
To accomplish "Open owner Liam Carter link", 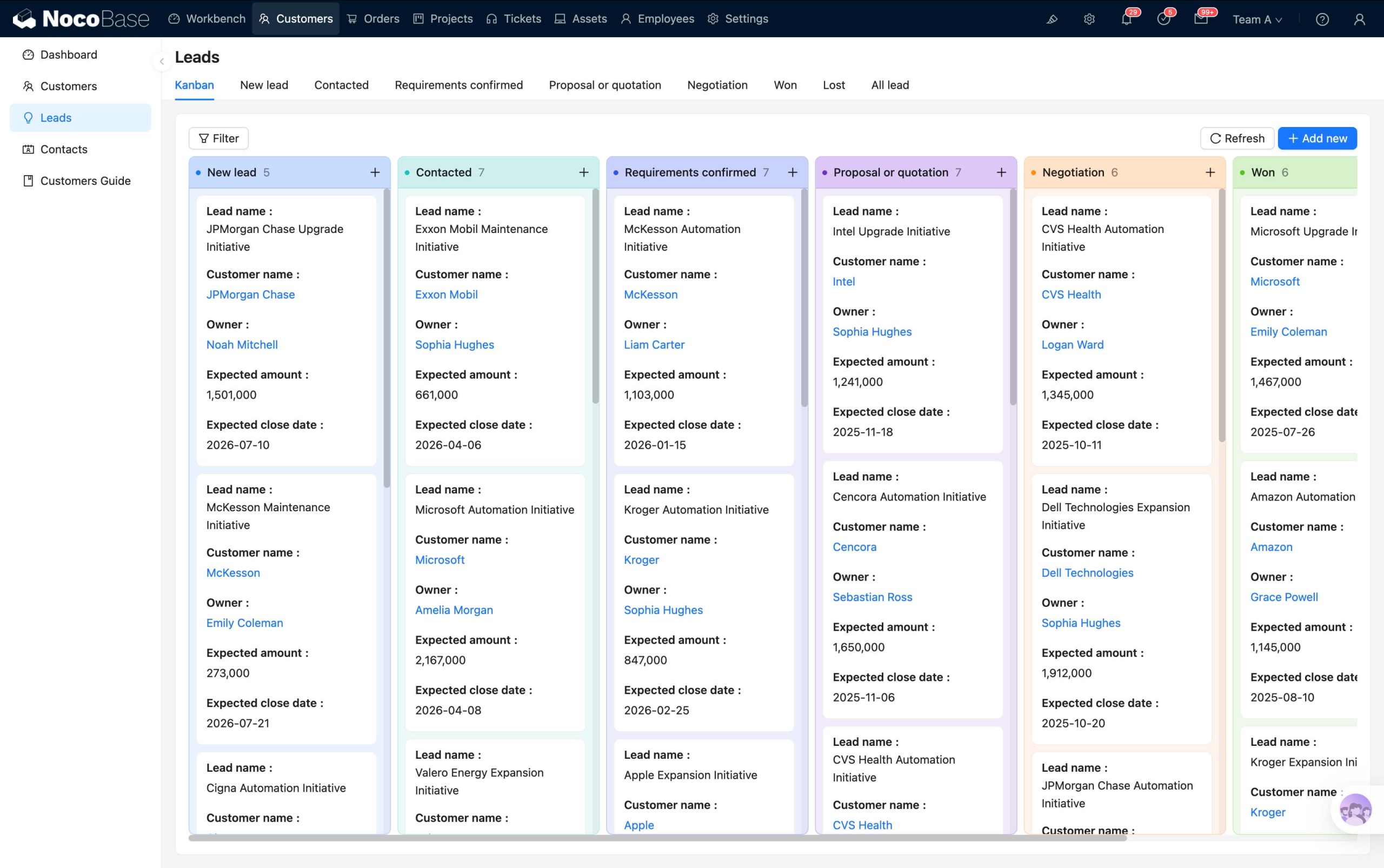I will point(654,344).
